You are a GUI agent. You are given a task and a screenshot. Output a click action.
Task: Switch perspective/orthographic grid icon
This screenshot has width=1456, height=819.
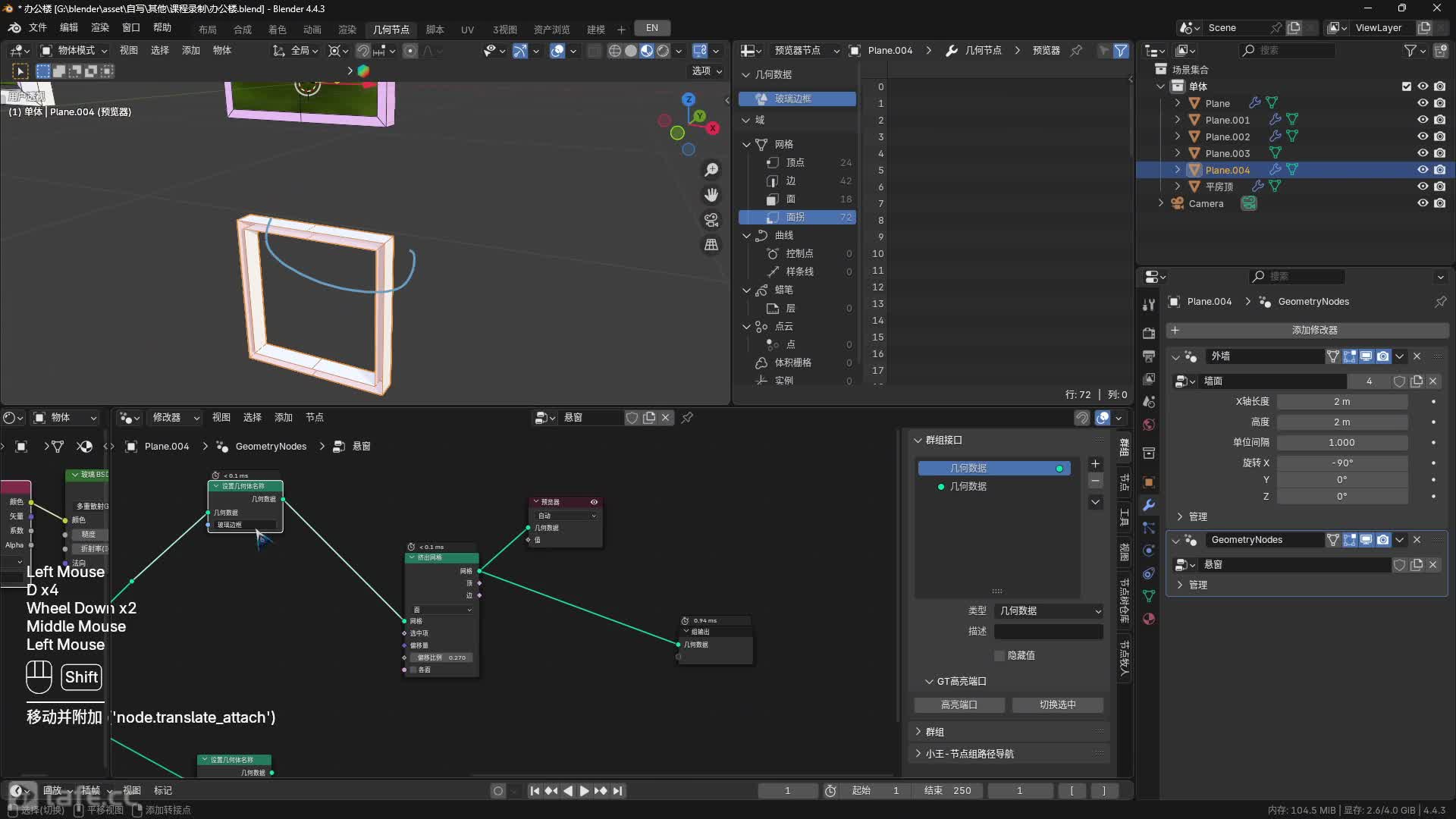click(x=711, y=245)
